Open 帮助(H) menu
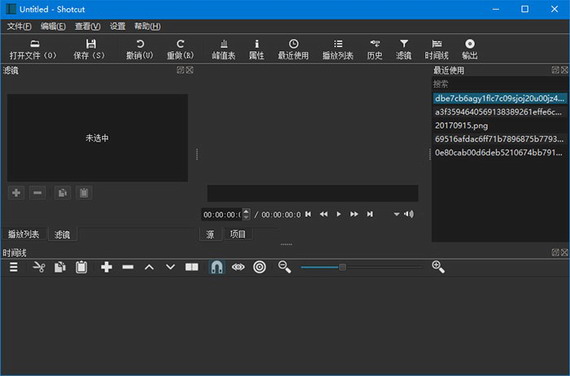570x376 pixels. click(x=147, y=27)
